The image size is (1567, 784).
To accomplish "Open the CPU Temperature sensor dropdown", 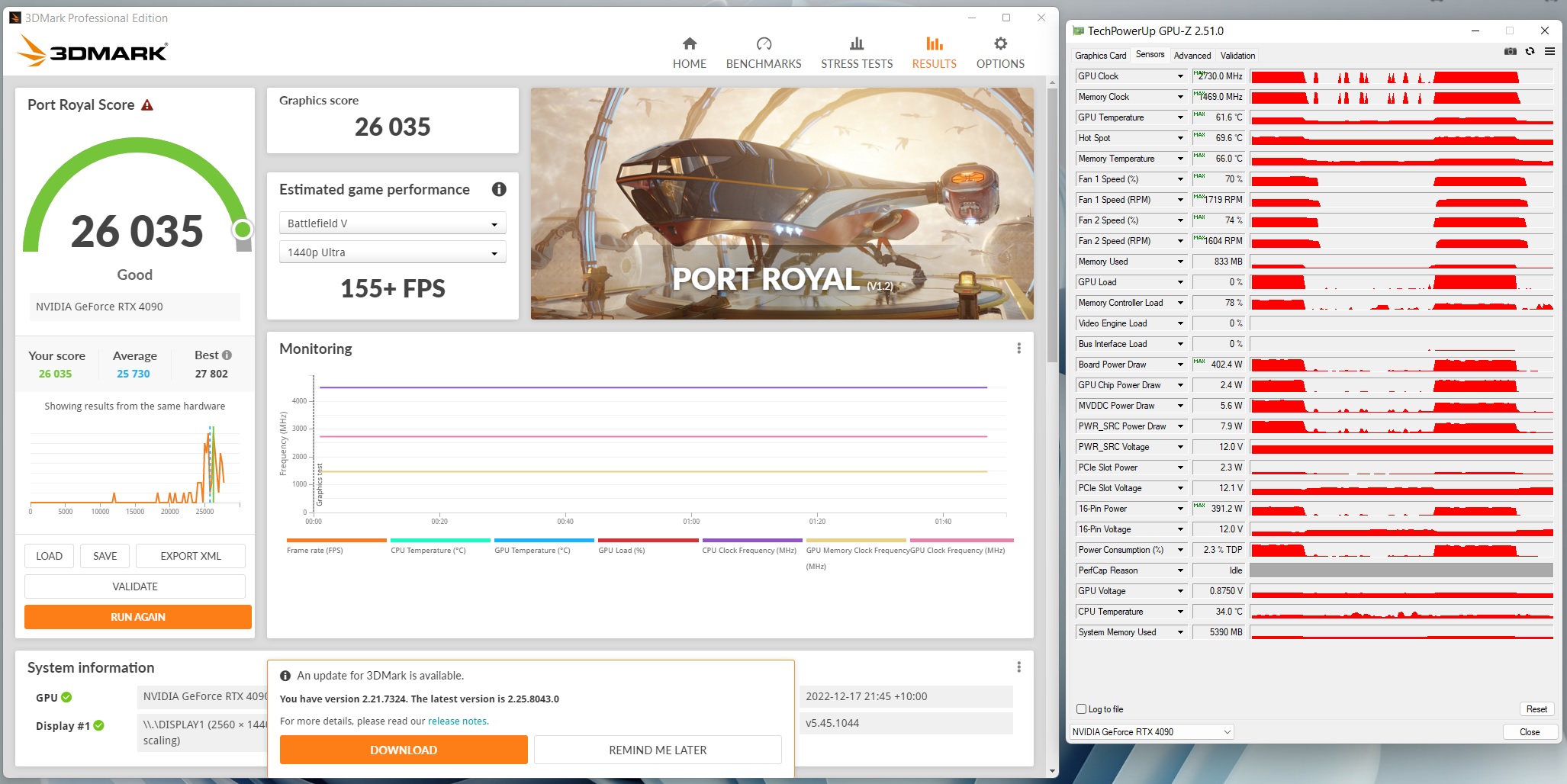I will pos(1180,612).
